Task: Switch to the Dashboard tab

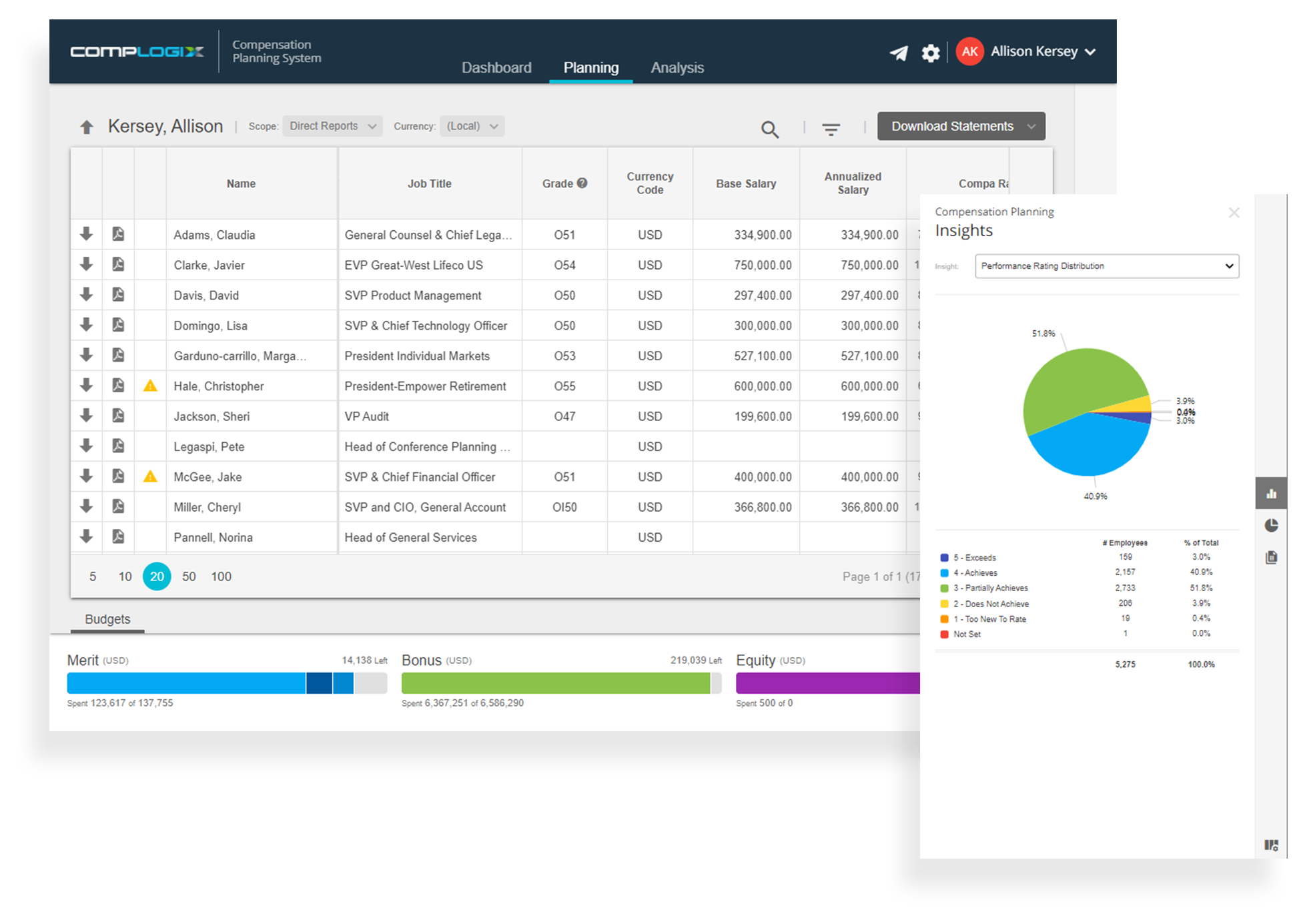Action: click(496, 67)
